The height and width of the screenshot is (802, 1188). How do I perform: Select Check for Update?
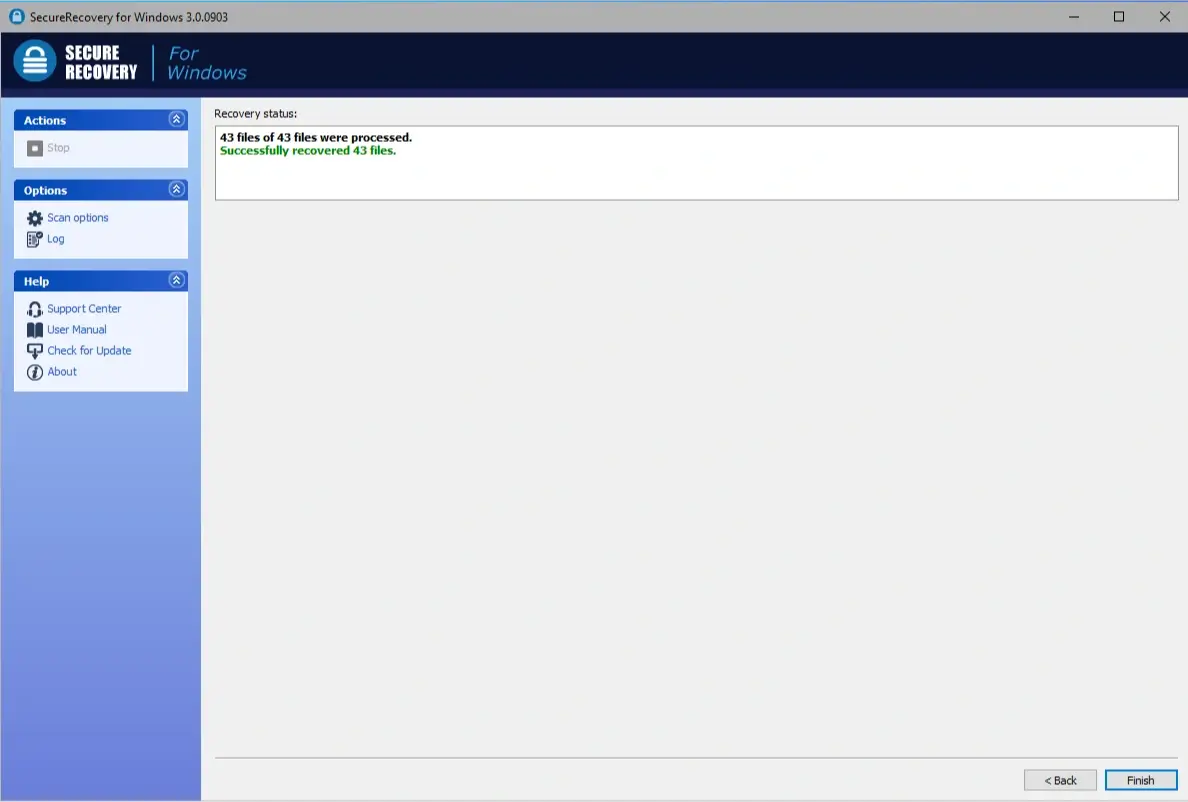(x=89, y=350)
